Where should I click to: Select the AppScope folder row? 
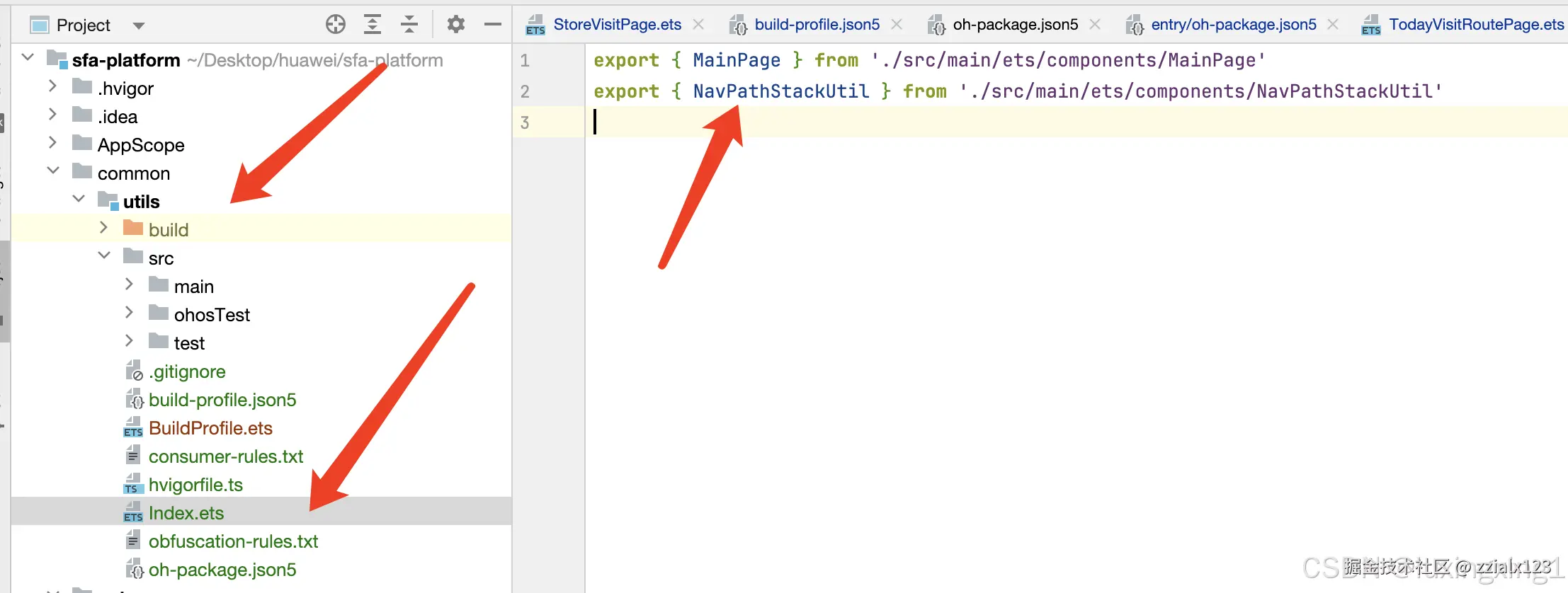click(261, 145)
